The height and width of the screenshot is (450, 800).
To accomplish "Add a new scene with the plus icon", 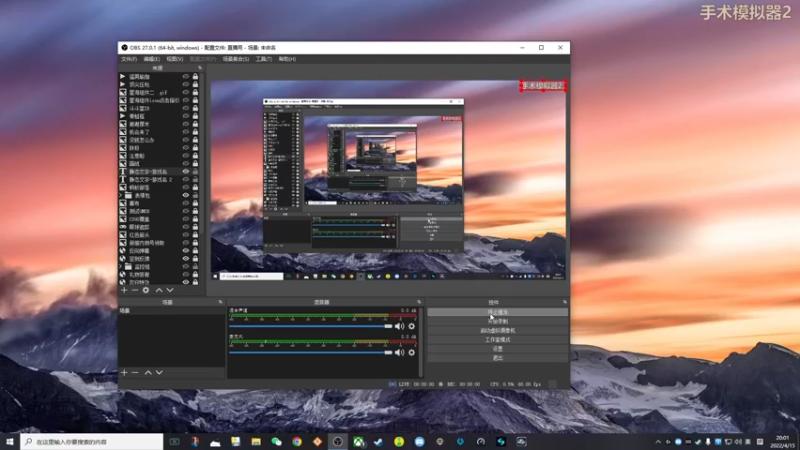I will [124, 372].
